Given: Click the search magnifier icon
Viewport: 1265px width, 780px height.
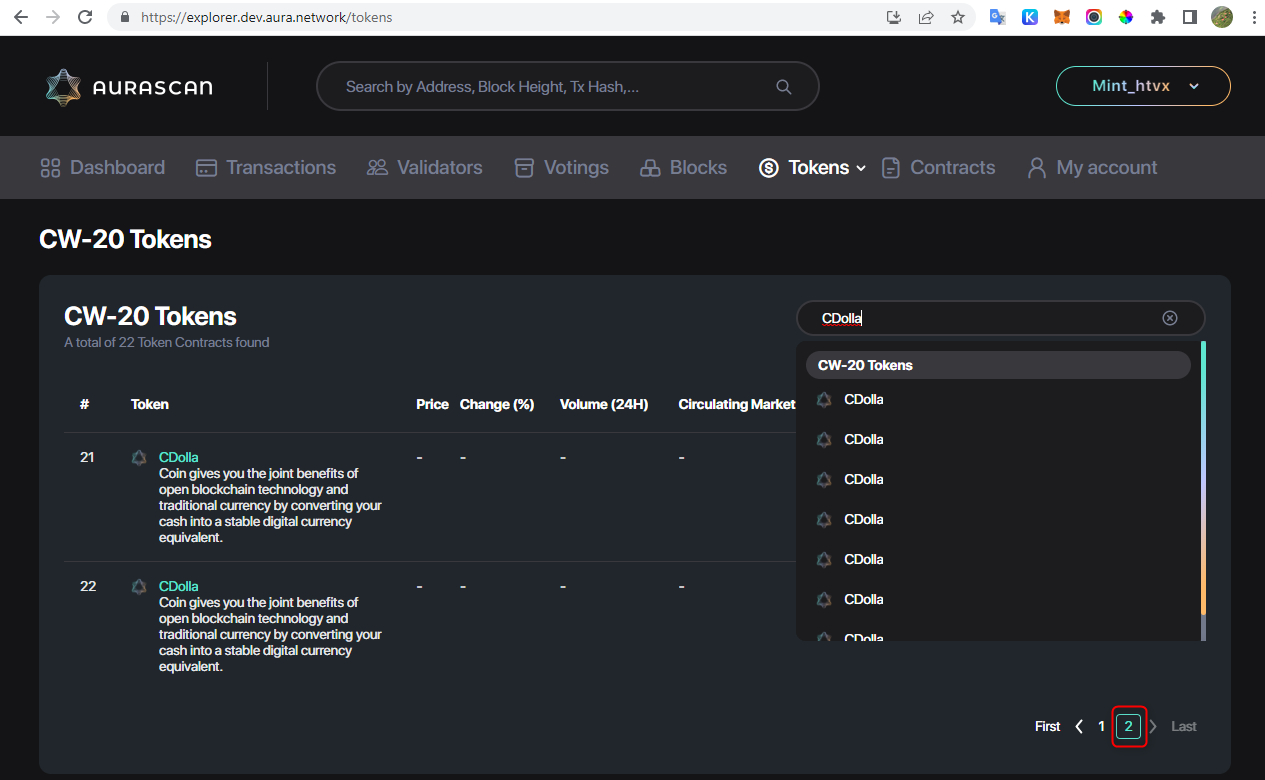Looking at the screenshot, I should [x=784, y=87].
